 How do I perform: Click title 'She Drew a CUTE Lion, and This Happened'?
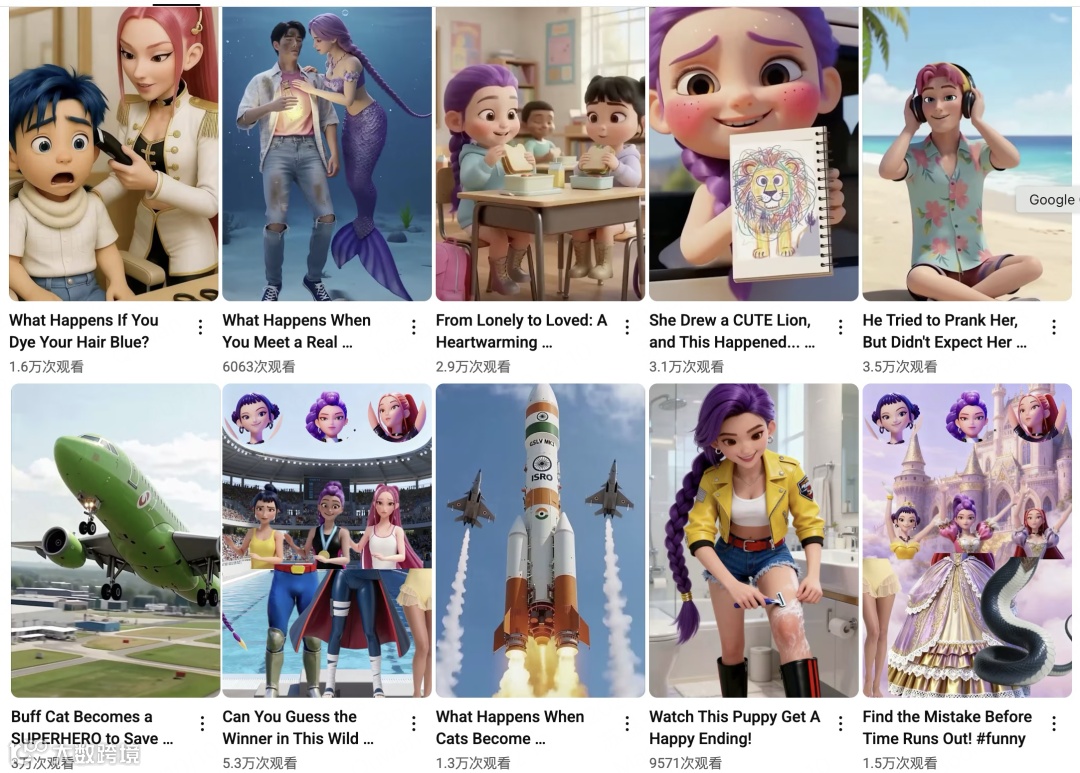click(x=732, y=331)
